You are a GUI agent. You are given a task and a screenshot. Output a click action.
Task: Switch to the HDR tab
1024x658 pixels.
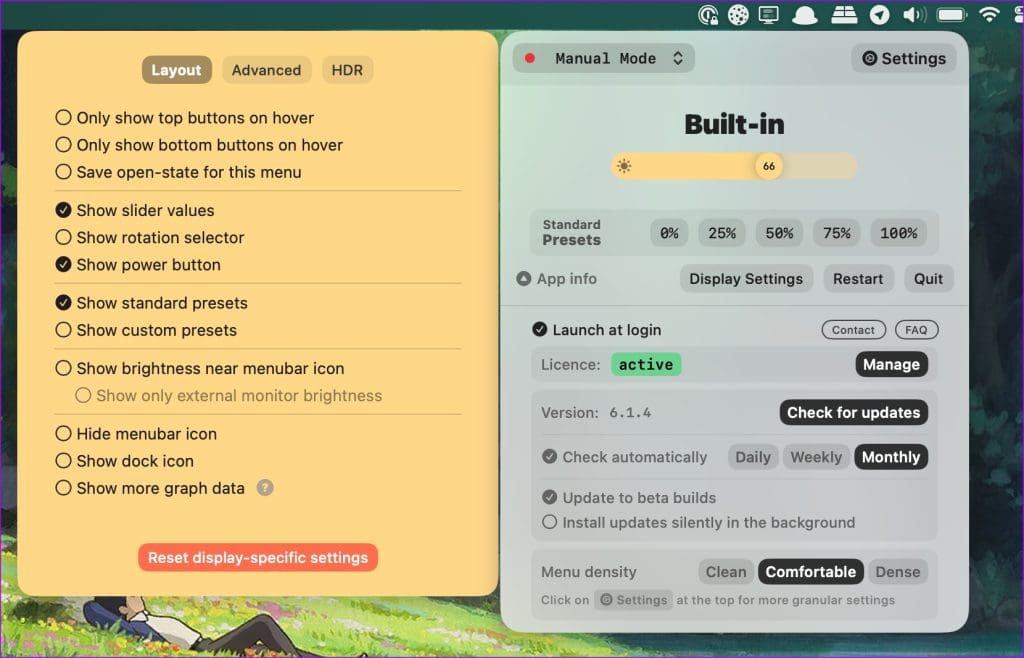(x=347, y=70)
